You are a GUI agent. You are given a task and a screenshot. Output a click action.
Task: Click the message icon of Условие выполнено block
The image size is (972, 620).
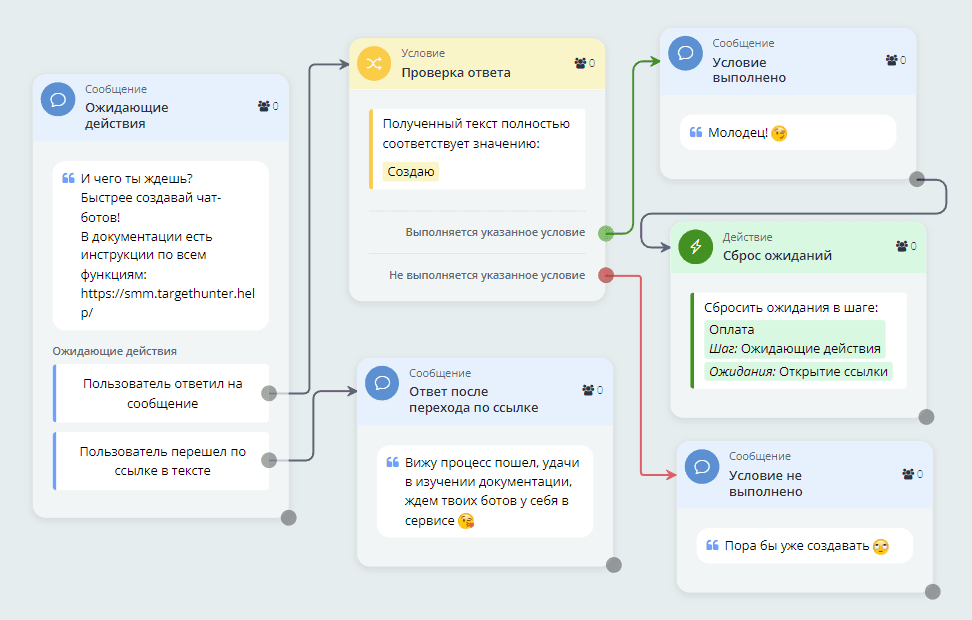click(685, 53)
